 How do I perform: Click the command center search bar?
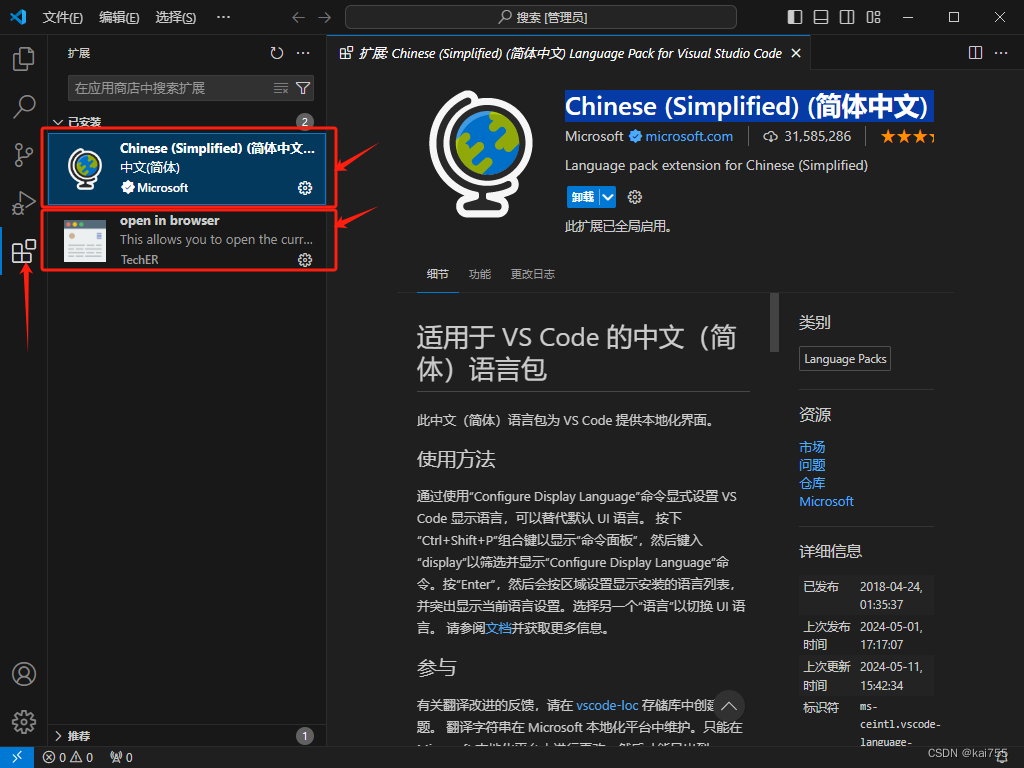pos(541,17)
